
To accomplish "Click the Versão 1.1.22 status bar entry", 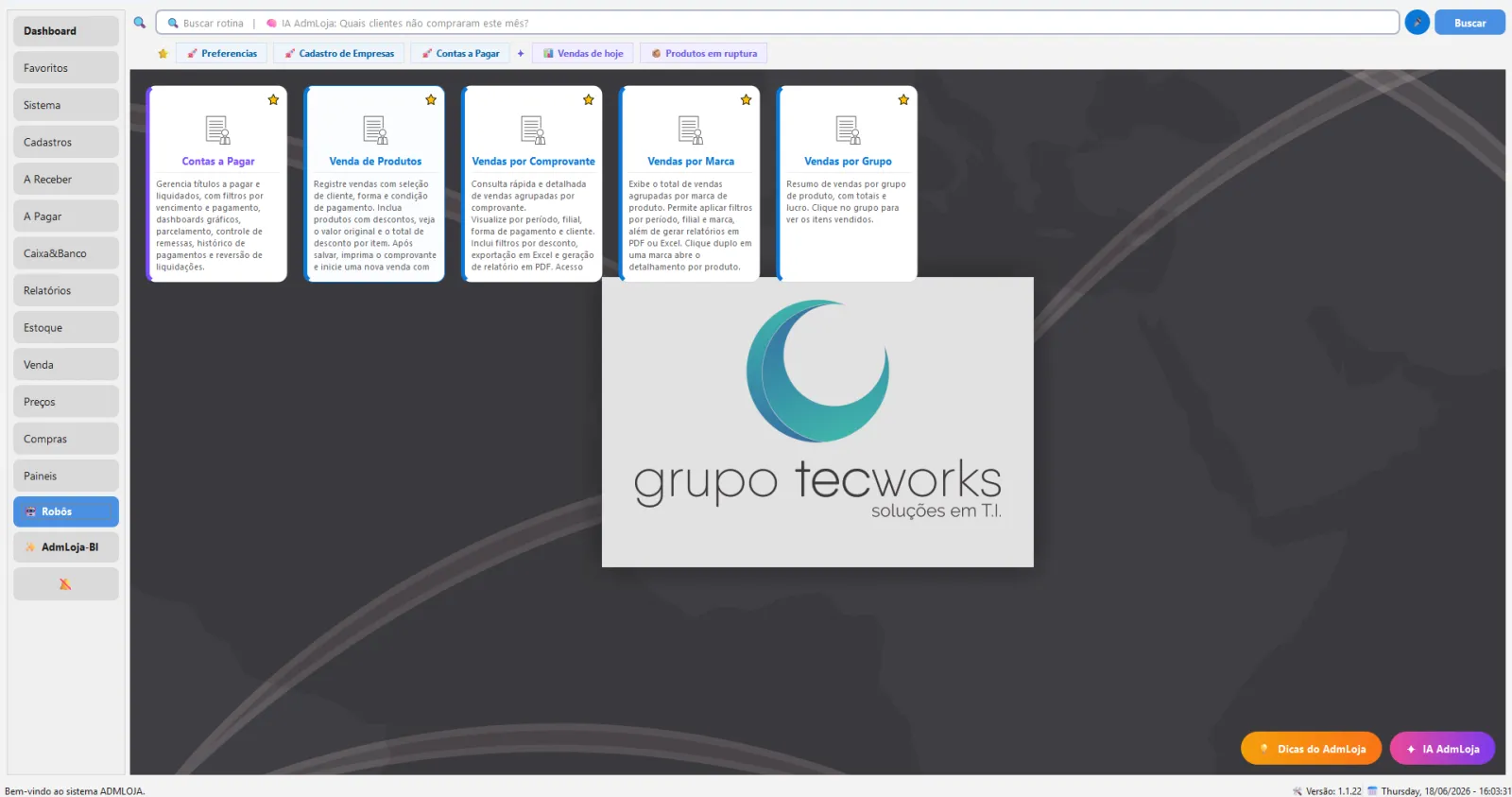I will [1328, 791].
